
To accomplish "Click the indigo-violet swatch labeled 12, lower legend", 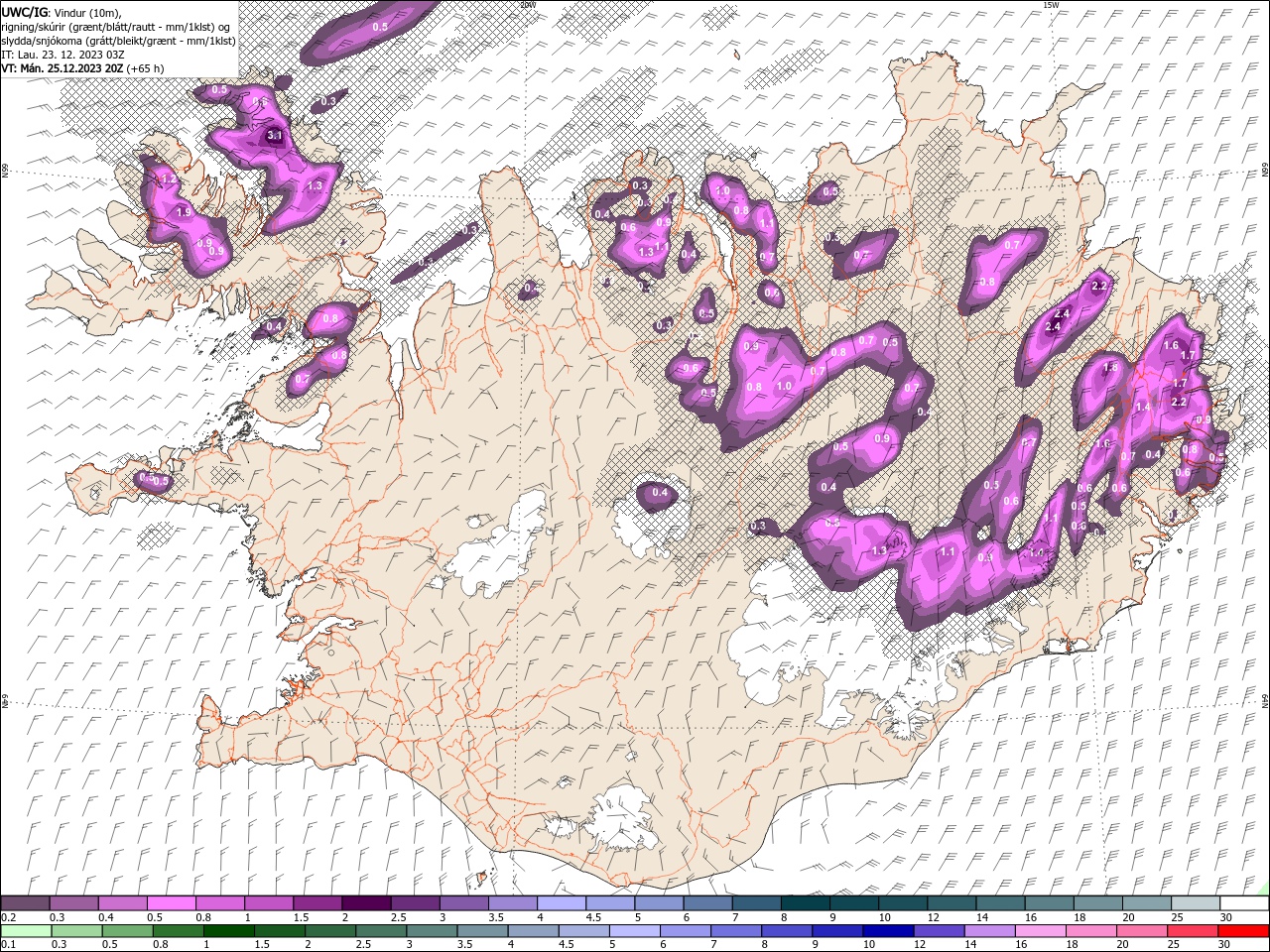I will (938, 931).
